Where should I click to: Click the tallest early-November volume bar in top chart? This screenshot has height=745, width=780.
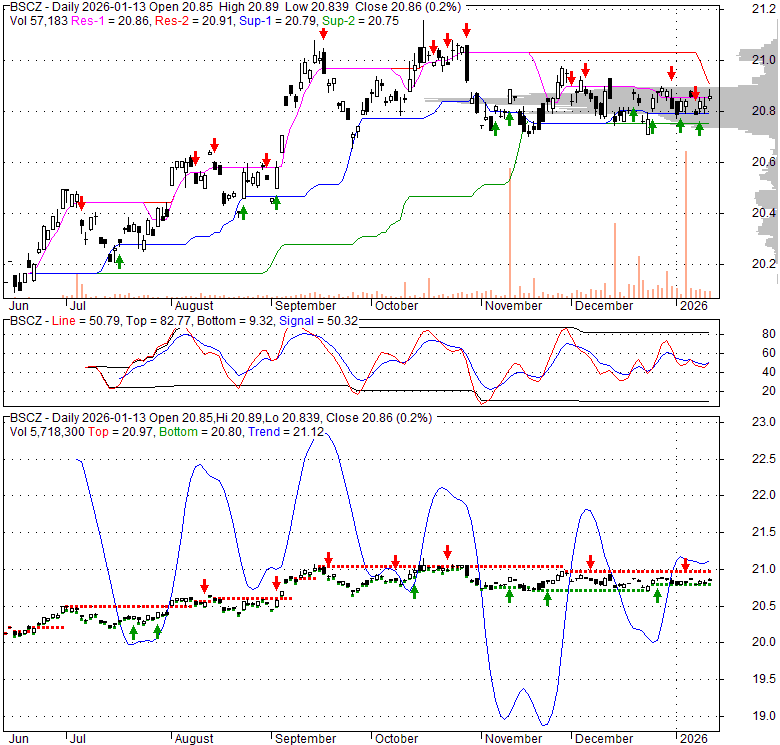pos(510,232)
